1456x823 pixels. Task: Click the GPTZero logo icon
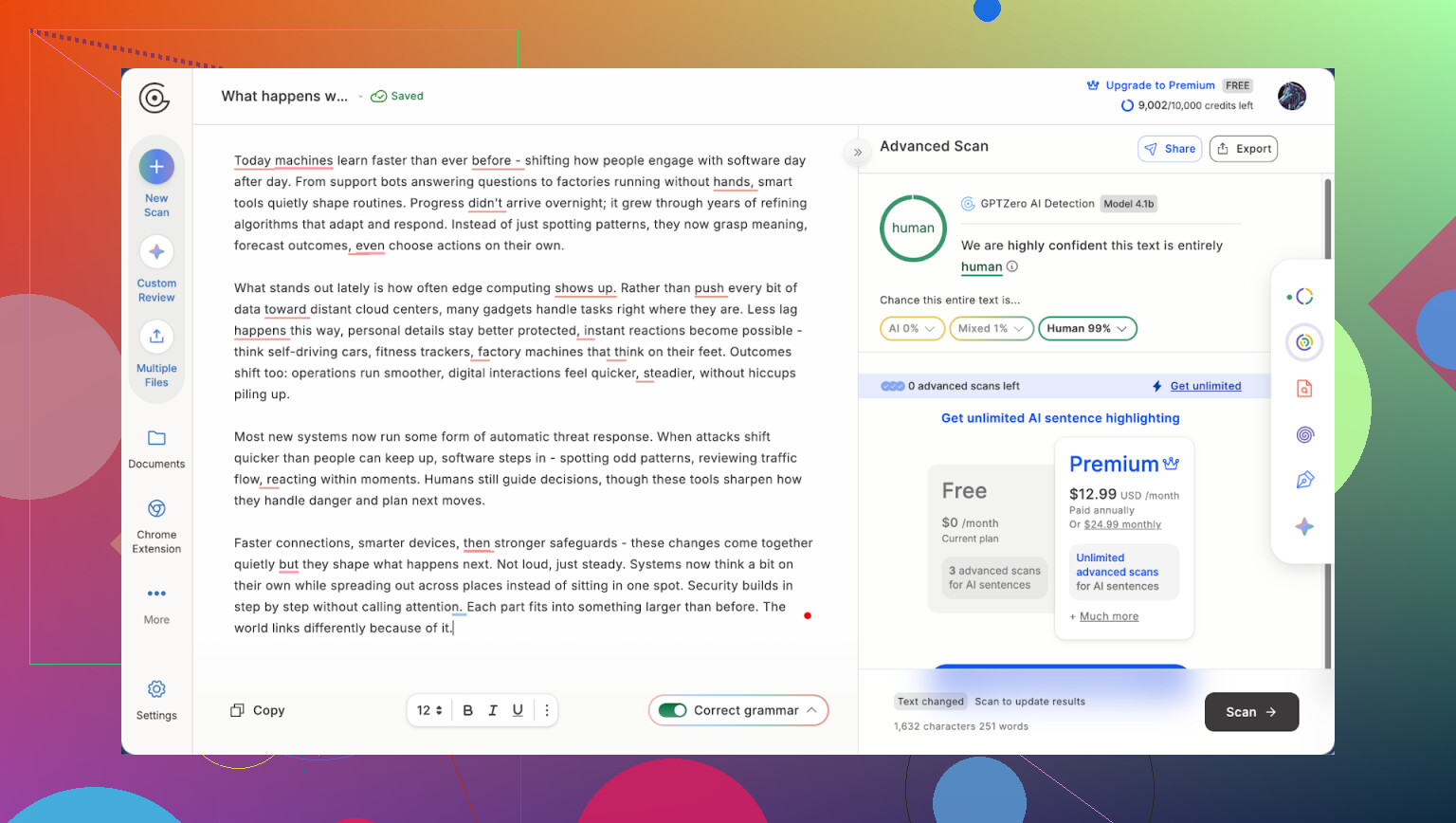pyautogui.click(x=155, y=98)
